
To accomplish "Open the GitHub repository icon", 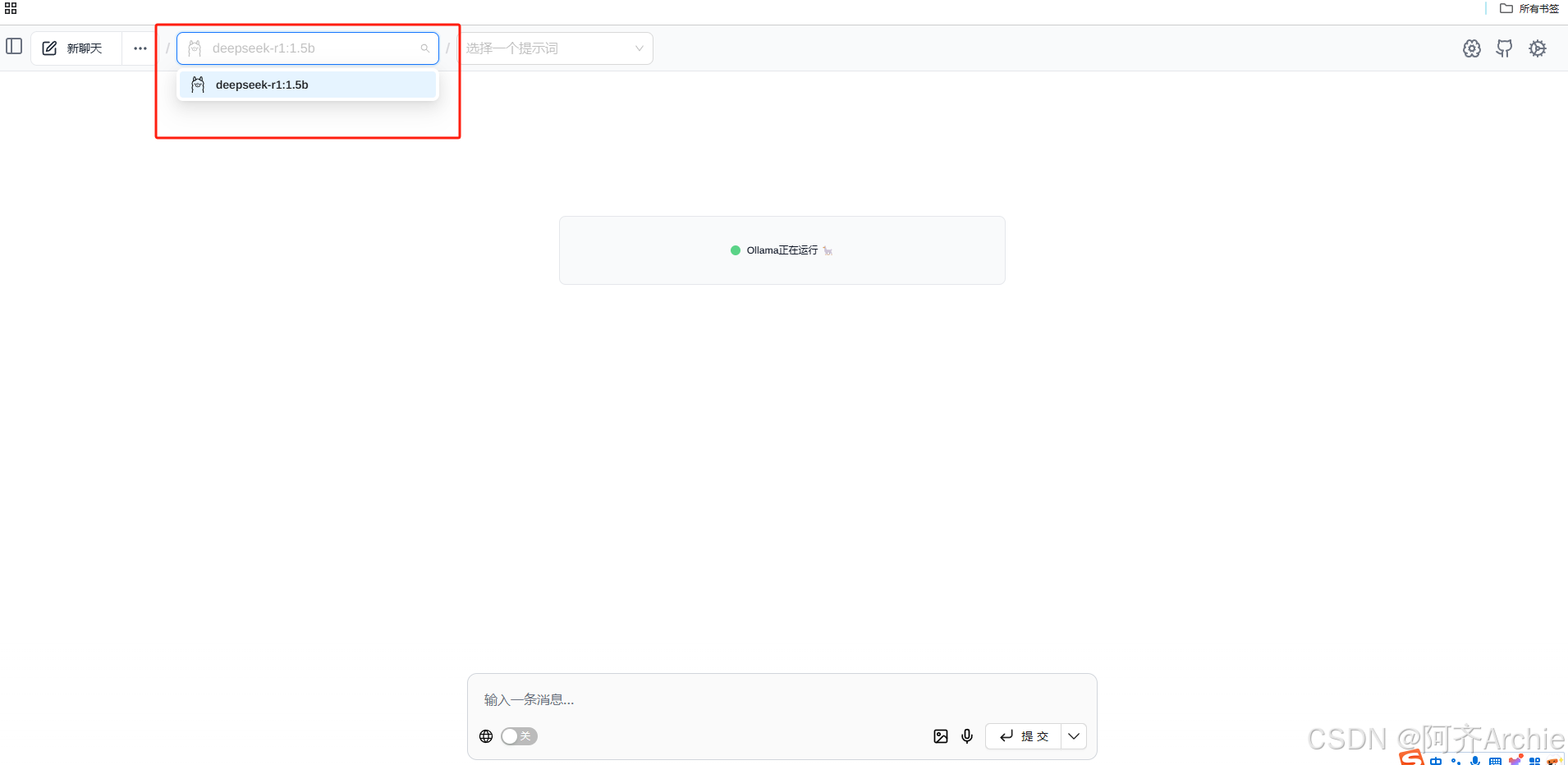I will (x=1504, y=48).
